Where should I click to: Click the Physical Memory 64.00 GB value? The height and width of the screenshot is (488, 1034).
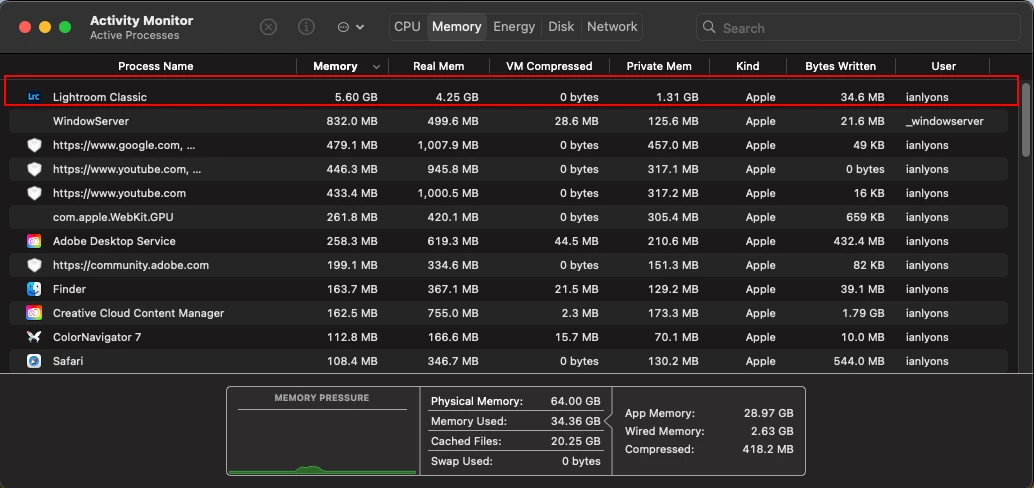tap(576, 401)
